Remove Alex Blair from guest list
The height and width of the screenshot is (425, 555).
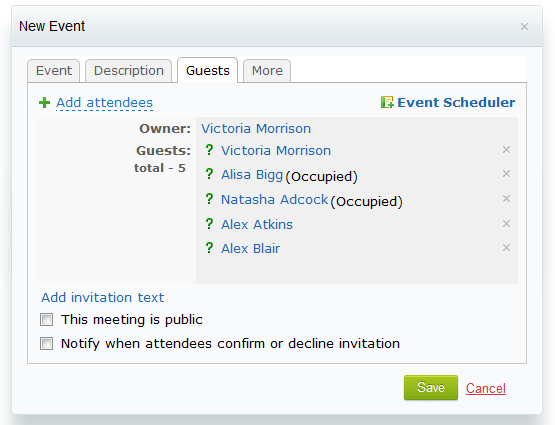(507, 248)
